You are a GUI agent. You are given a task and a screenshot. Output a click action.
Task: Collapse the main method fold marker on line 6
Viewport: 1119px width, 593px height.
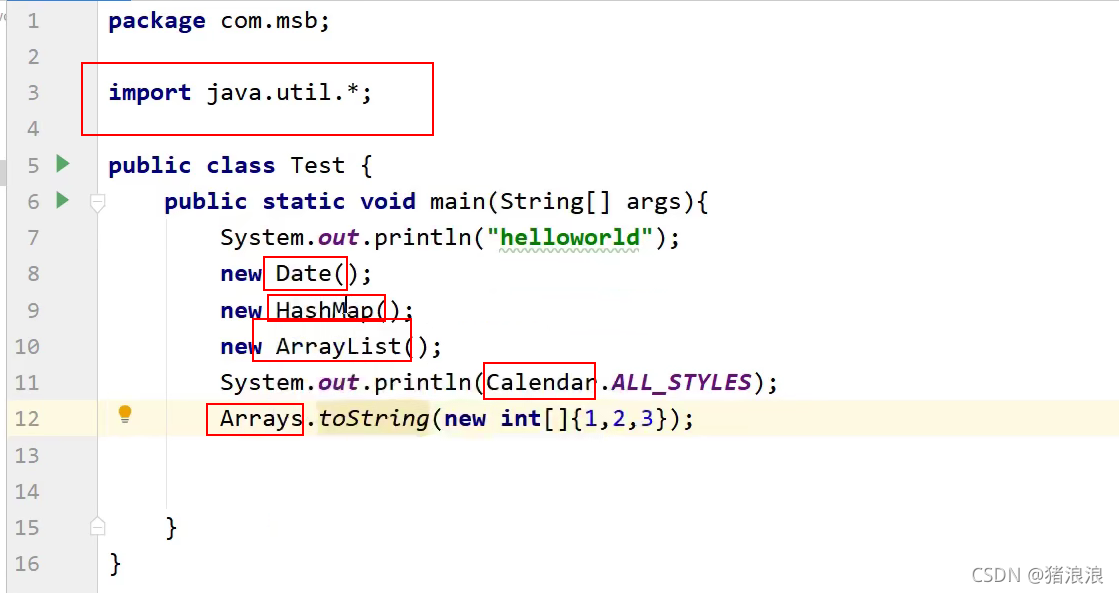coord(98,203)
